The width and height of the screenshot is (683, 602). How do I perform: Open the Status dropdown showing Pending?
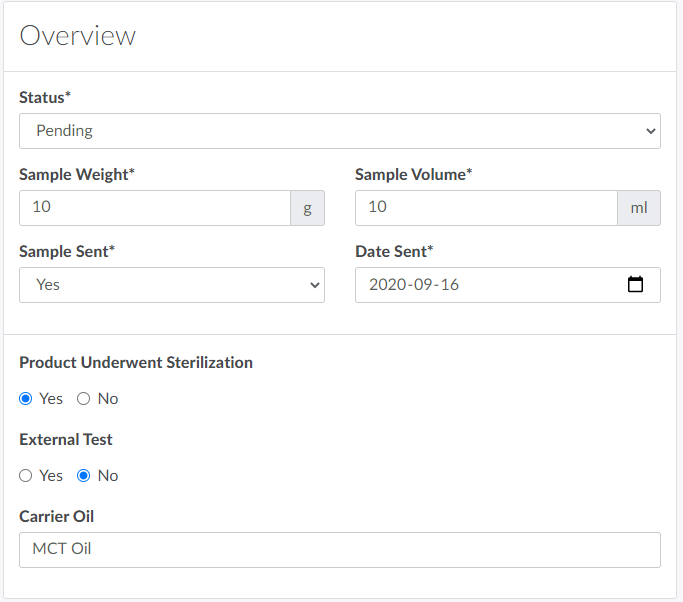339,131
